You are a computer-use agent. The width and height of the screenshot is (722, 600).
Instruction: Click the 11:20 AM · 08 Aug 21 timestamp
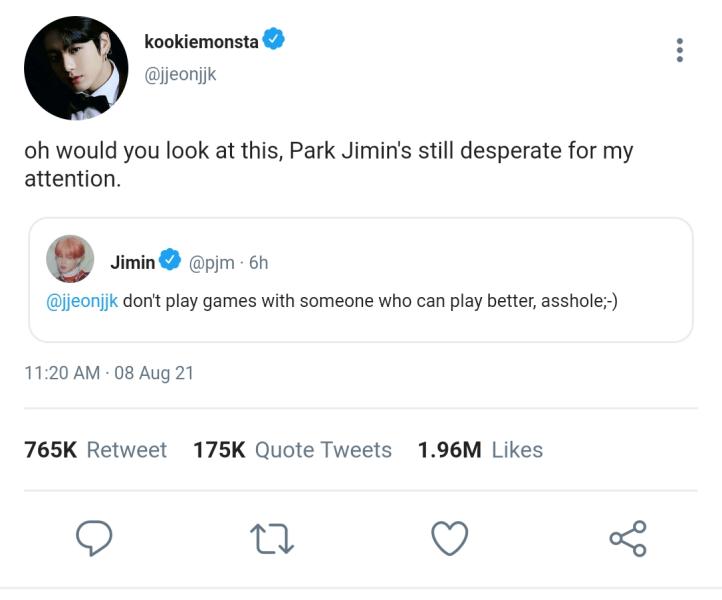[x=109, y=373]
